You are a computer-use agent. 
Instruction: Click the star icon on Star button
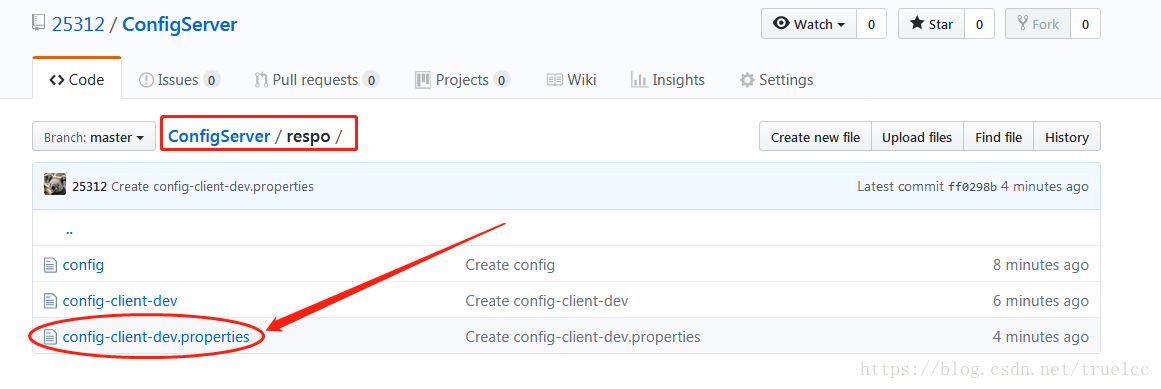917,24
